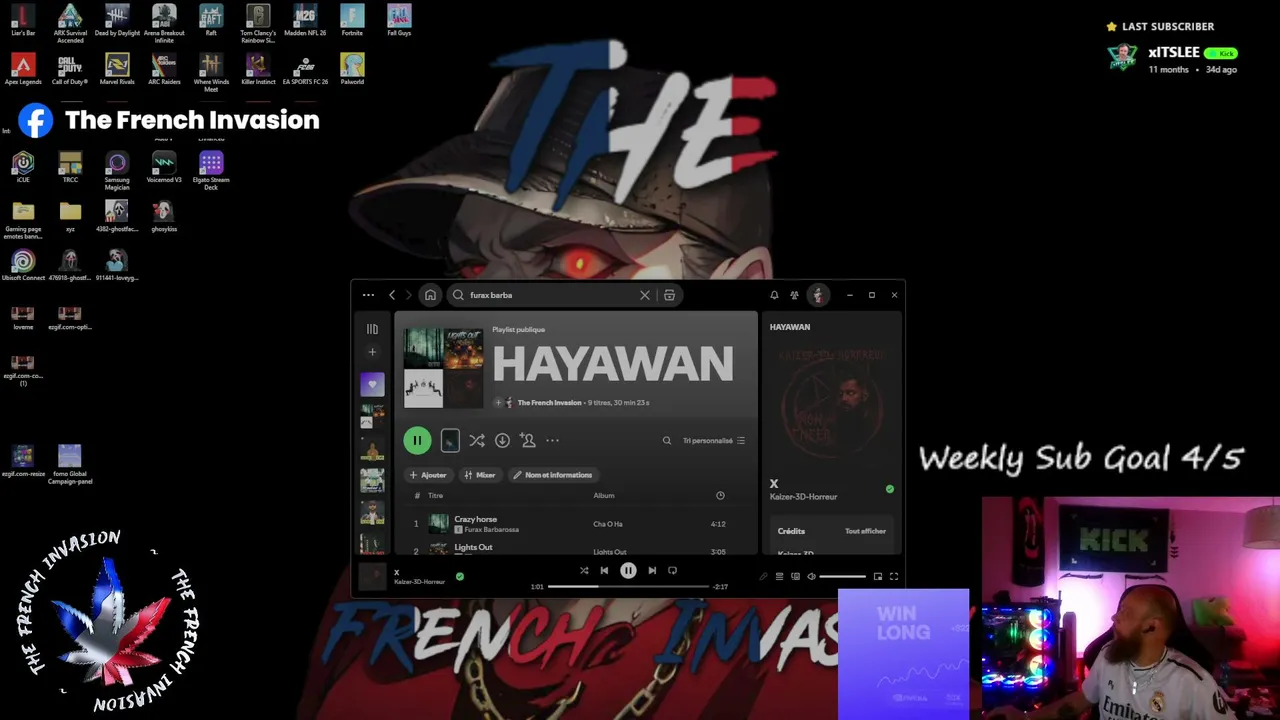Open the play queue

coord(779,576)
